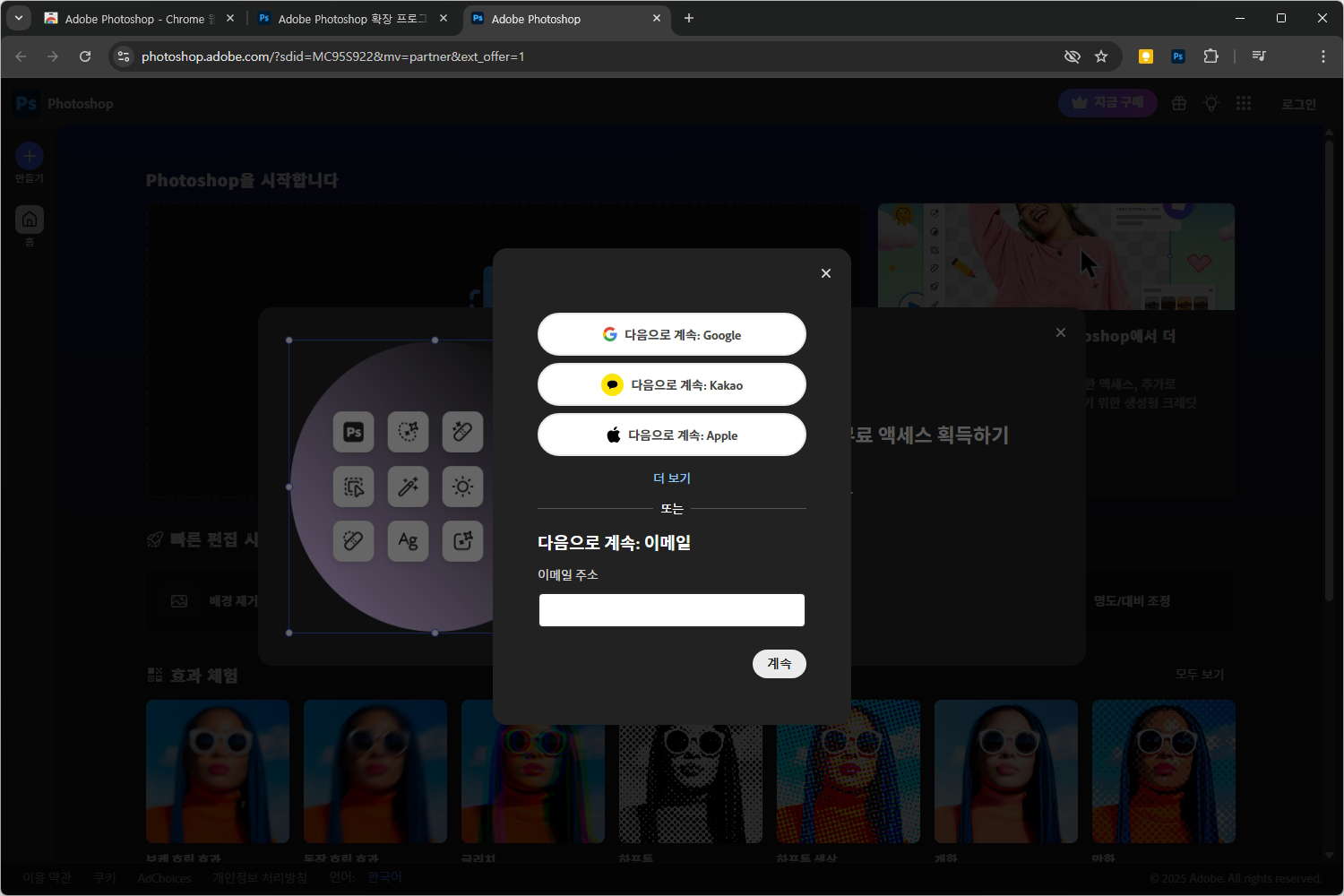
Task: Select the active Adobe Photoshop tab
Action: pyautogui.click(x=567, y=19)
